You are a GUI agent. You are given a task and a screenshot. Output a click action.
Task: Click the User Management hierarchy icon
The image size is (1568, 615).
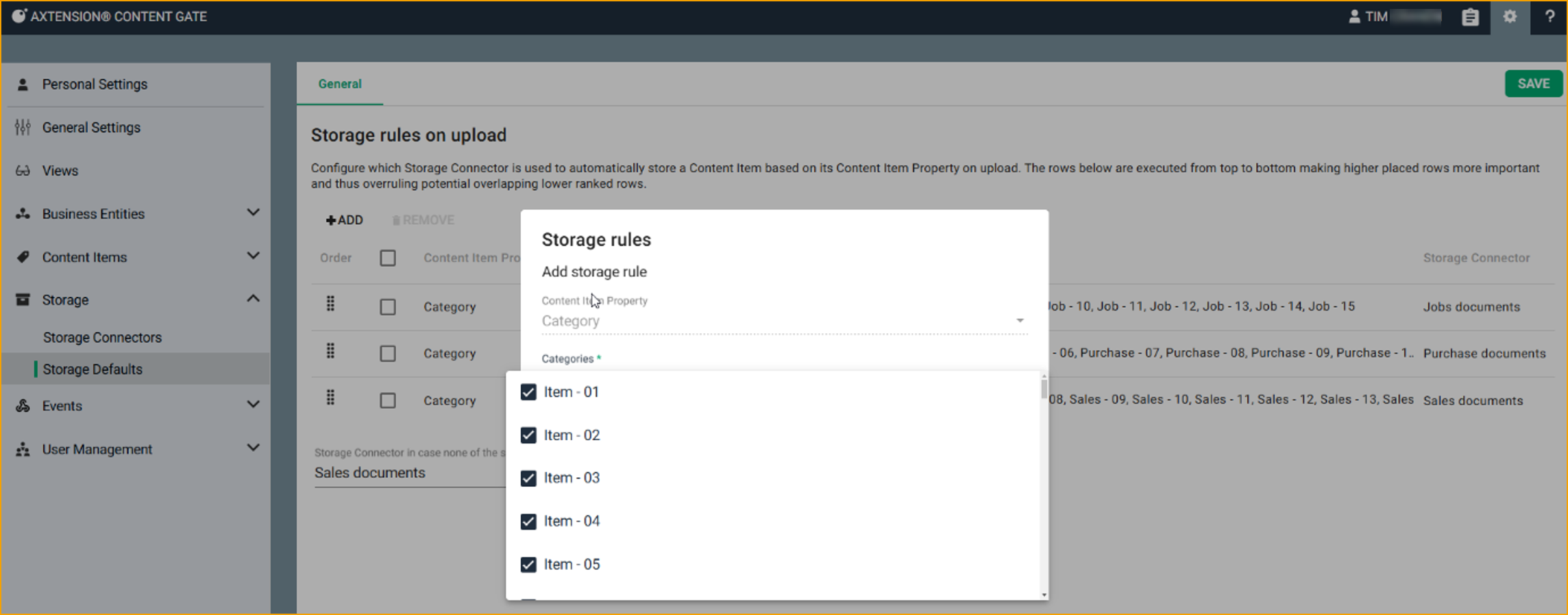click(x=23, y=449)
